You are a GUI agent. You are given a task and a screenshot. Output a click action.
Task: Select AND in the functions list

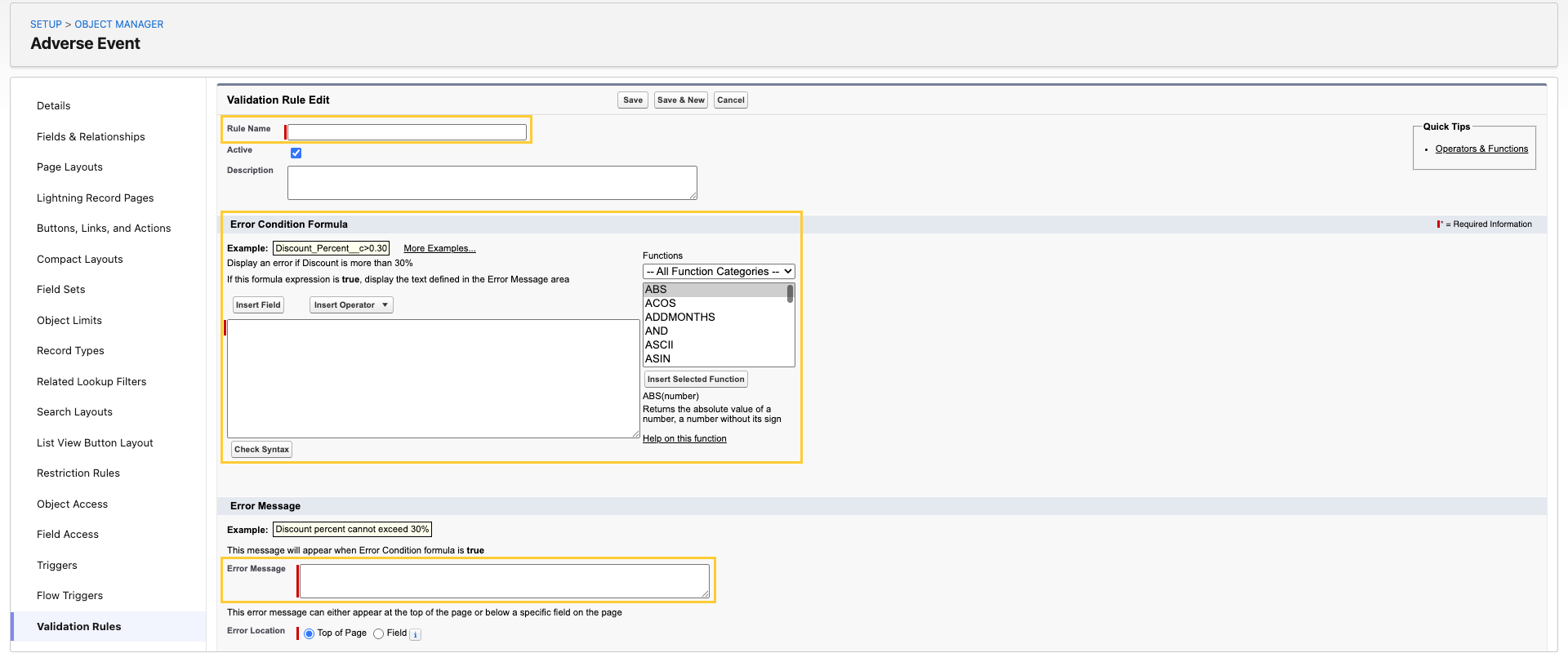click(715, 331)
